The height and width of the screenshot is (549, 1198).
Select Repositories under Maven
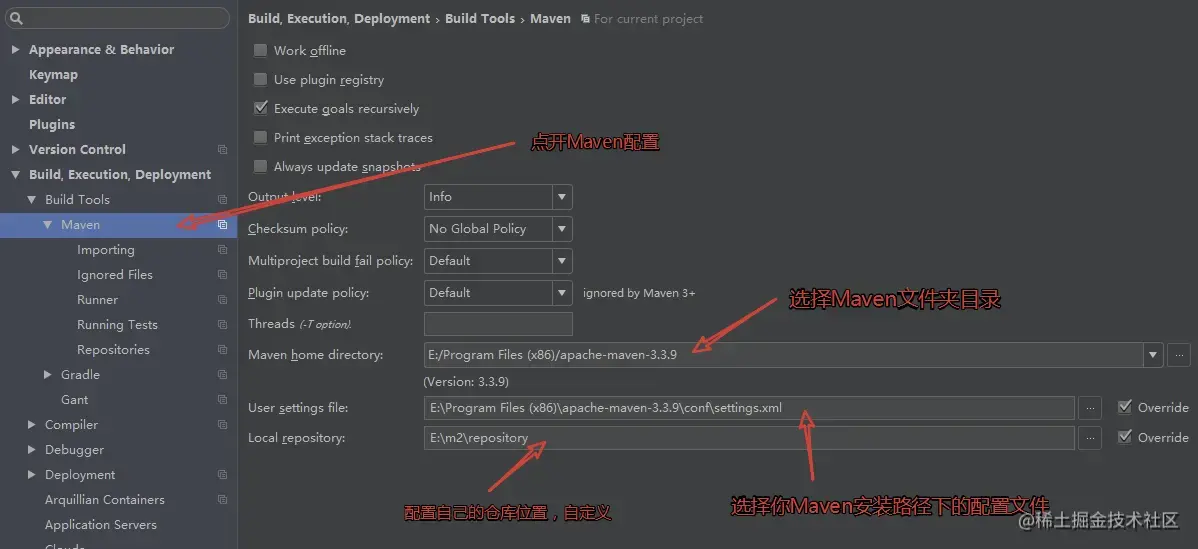(x=113, y=350)
